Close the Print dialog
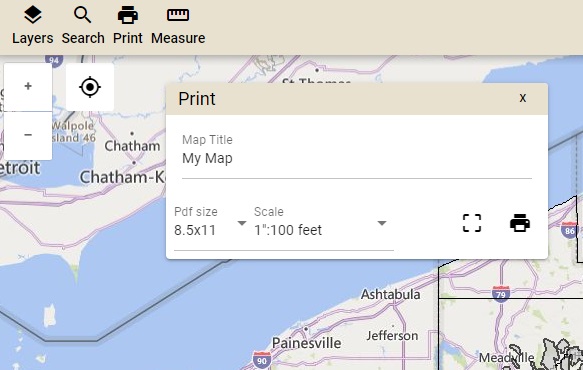The width and height of the screenshot is (583, 370). pos(523,98)
